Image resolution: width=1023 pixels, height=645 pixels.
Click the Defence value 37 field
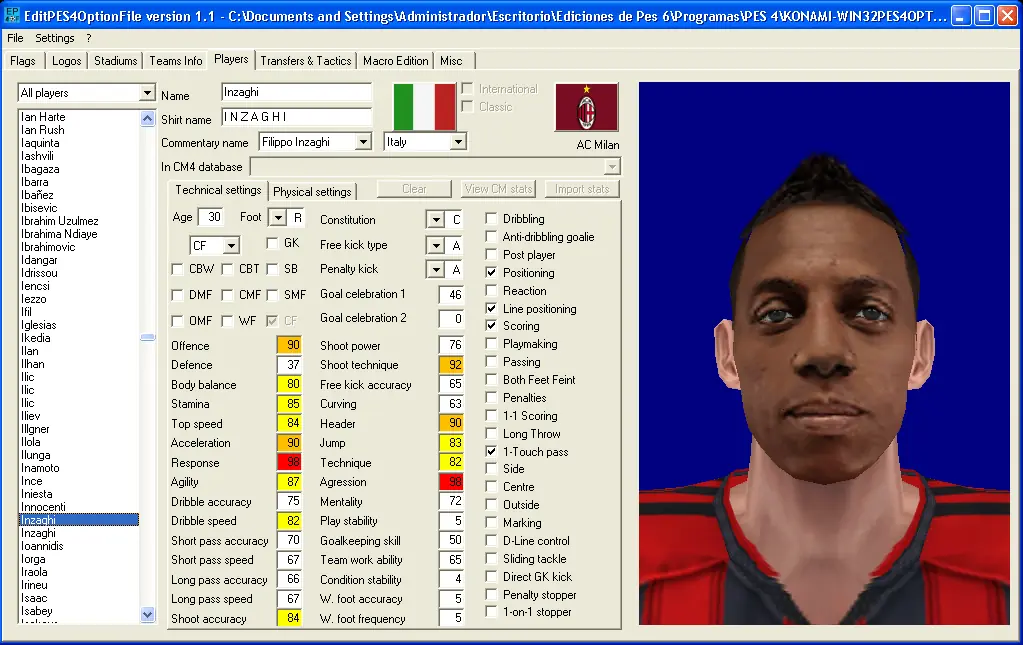tap(289, 365)
